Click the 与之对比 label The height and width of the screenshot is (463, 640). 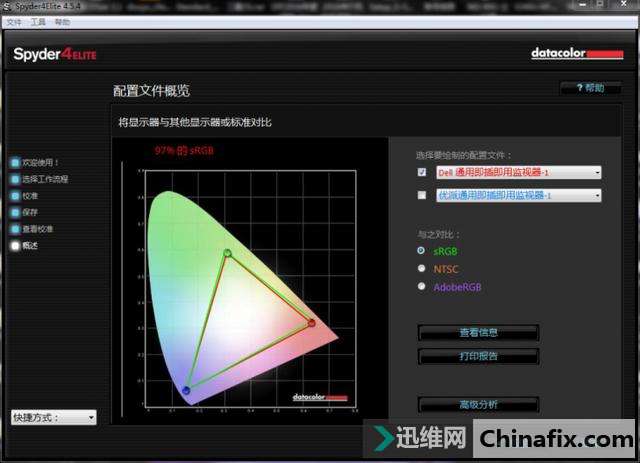(x=438, y=234)
